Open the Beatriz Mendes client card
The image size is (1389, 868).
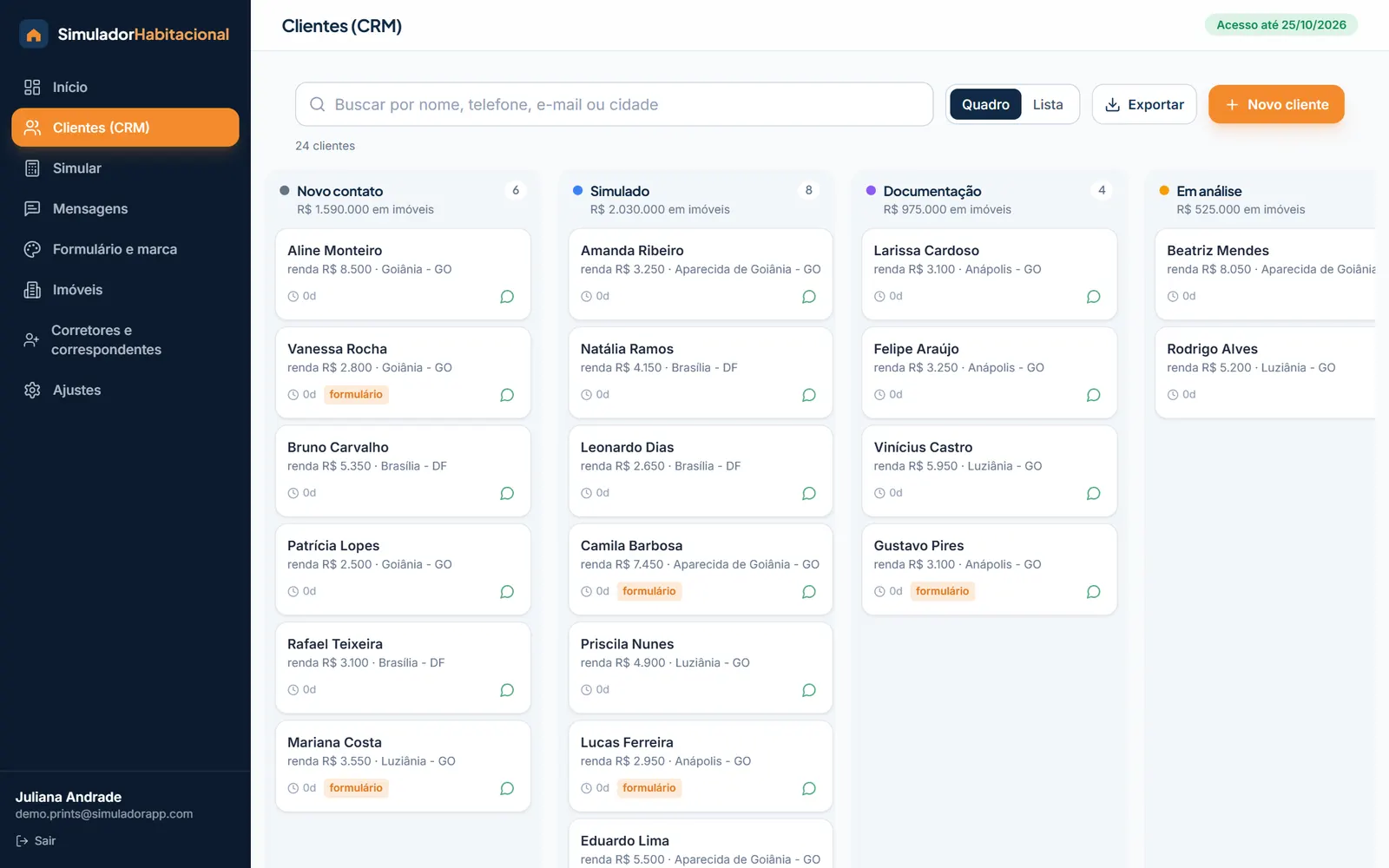tap(1266, 274)
